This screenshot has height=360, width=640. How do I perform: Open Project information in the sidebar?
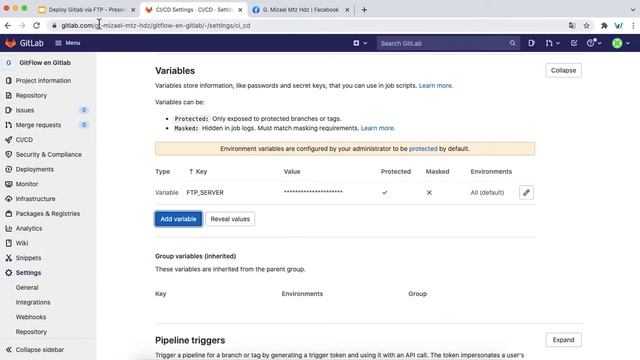tap(43, 80)
